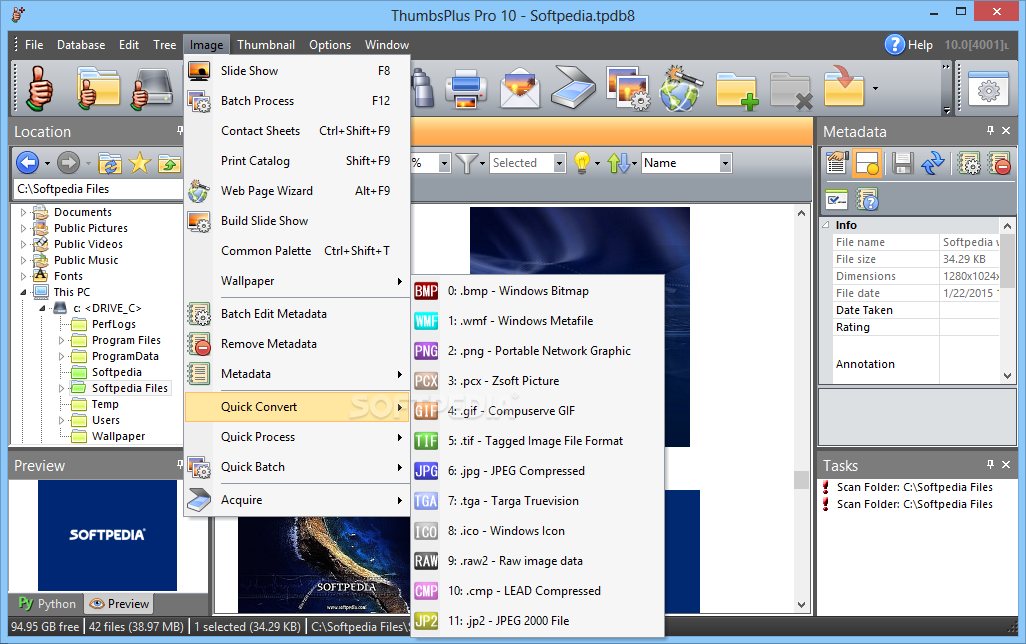Viewport: 1026px width, 644px height.
Task: Open the Name sort dropdown
Action: [x=725, y=163]
